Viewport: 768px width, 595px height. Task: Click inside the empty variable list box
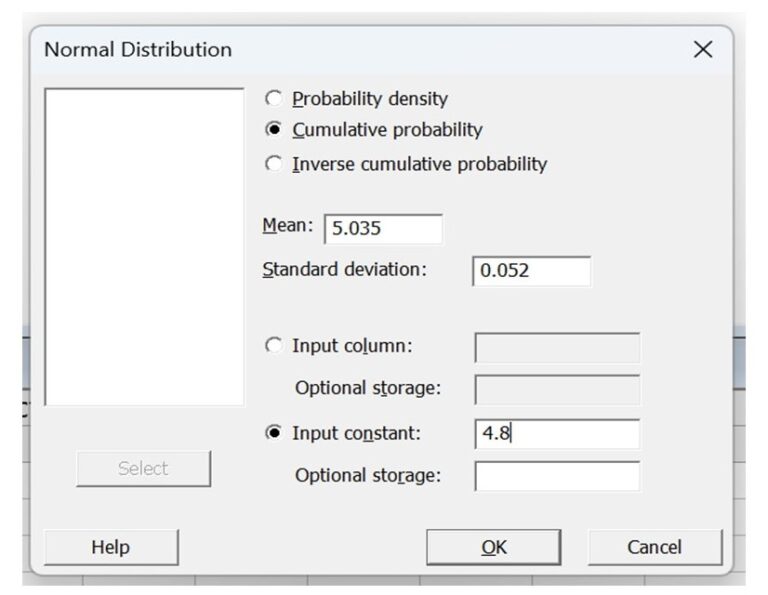point(144,246)
